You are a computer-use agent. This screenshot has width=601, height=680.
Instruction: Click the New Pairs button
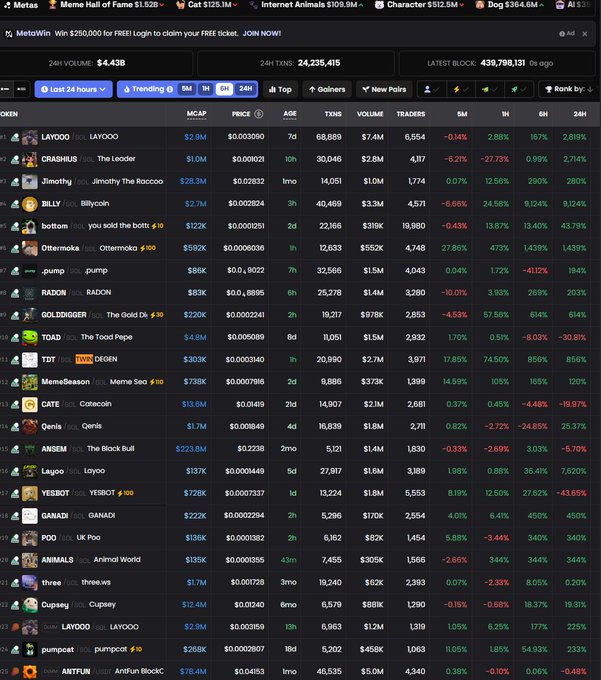(384, 89)
